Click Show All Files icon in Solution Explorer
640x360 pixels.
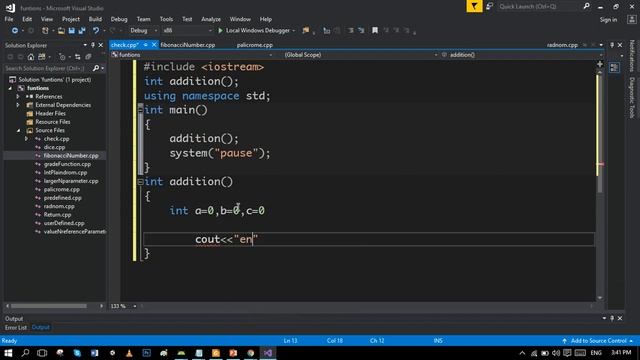pos(88,57)
